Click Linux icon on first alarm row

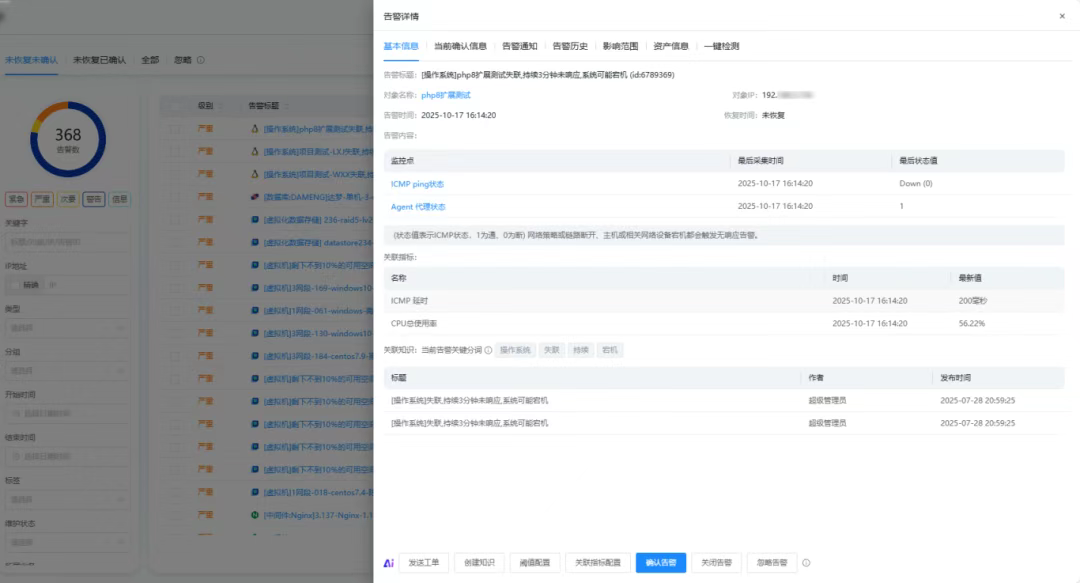coord(255,129)
